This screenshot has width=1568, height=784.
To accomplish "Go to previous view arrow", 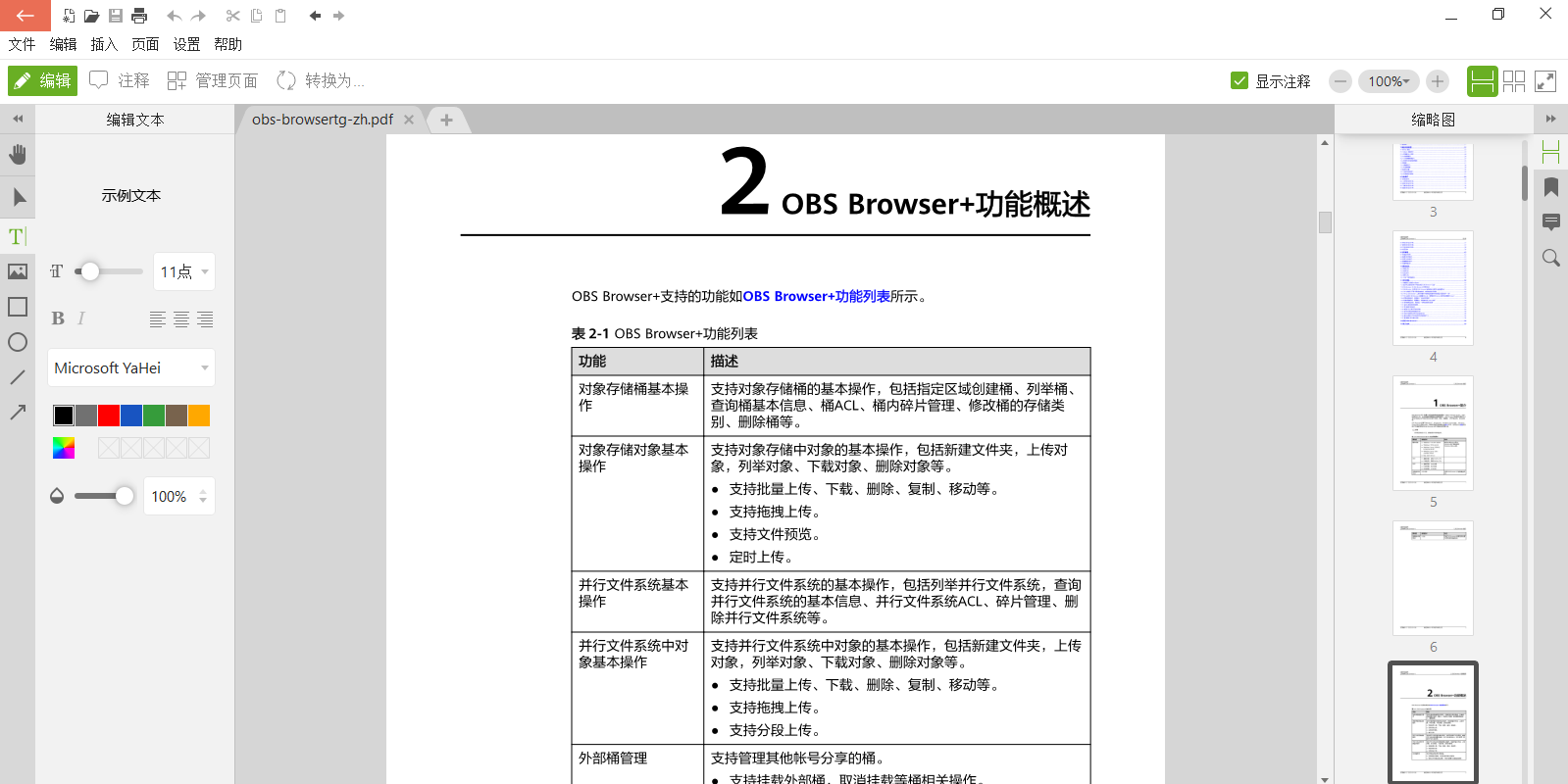I will (x=315, y=16).
